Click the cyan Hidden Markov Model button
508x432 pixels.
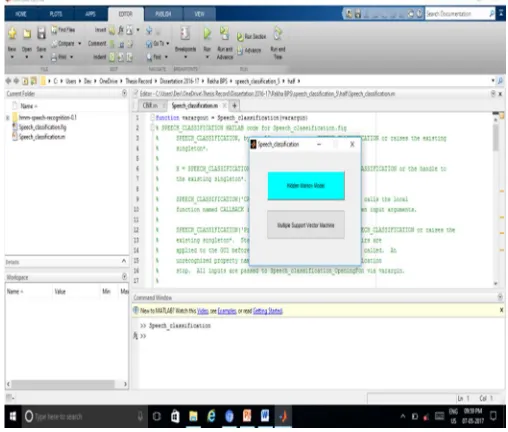[306, 186]
